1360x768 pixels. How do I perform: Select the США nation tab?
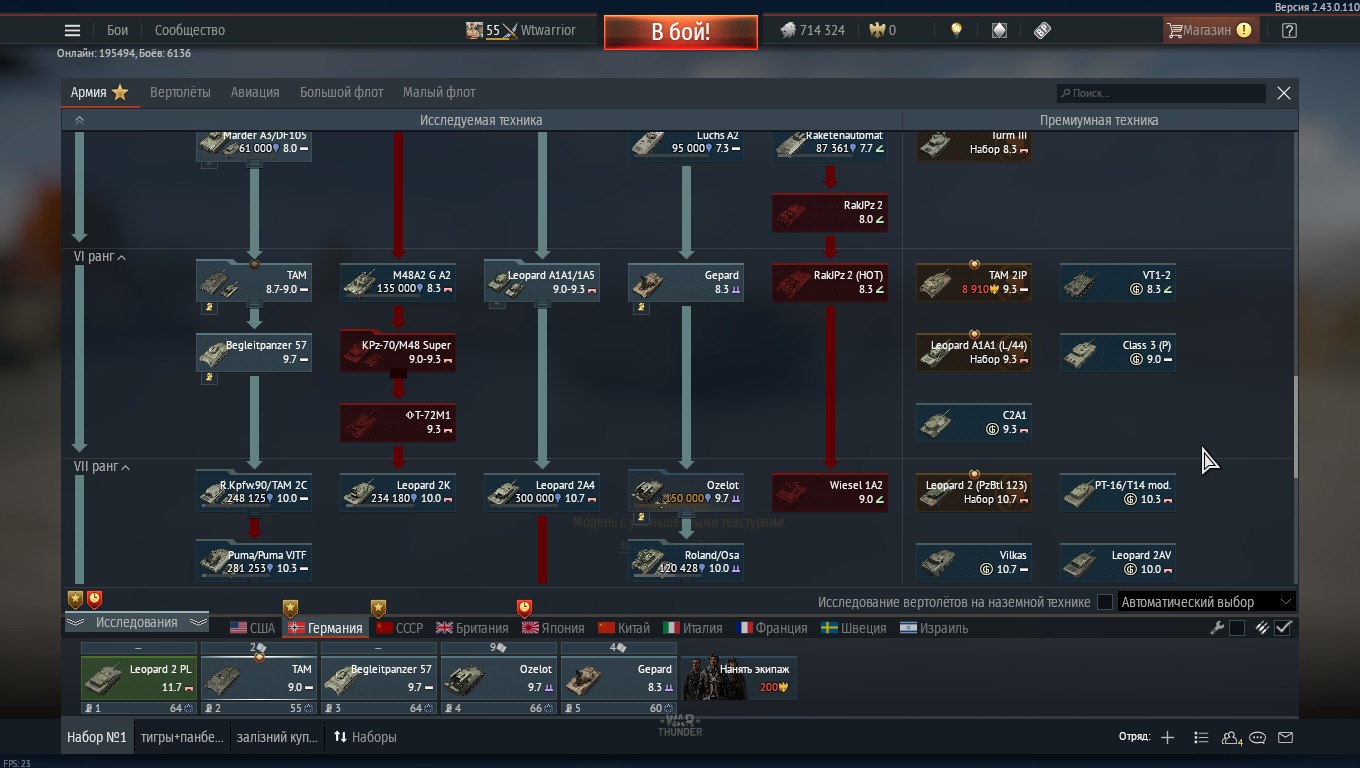(x=252, y=628)
